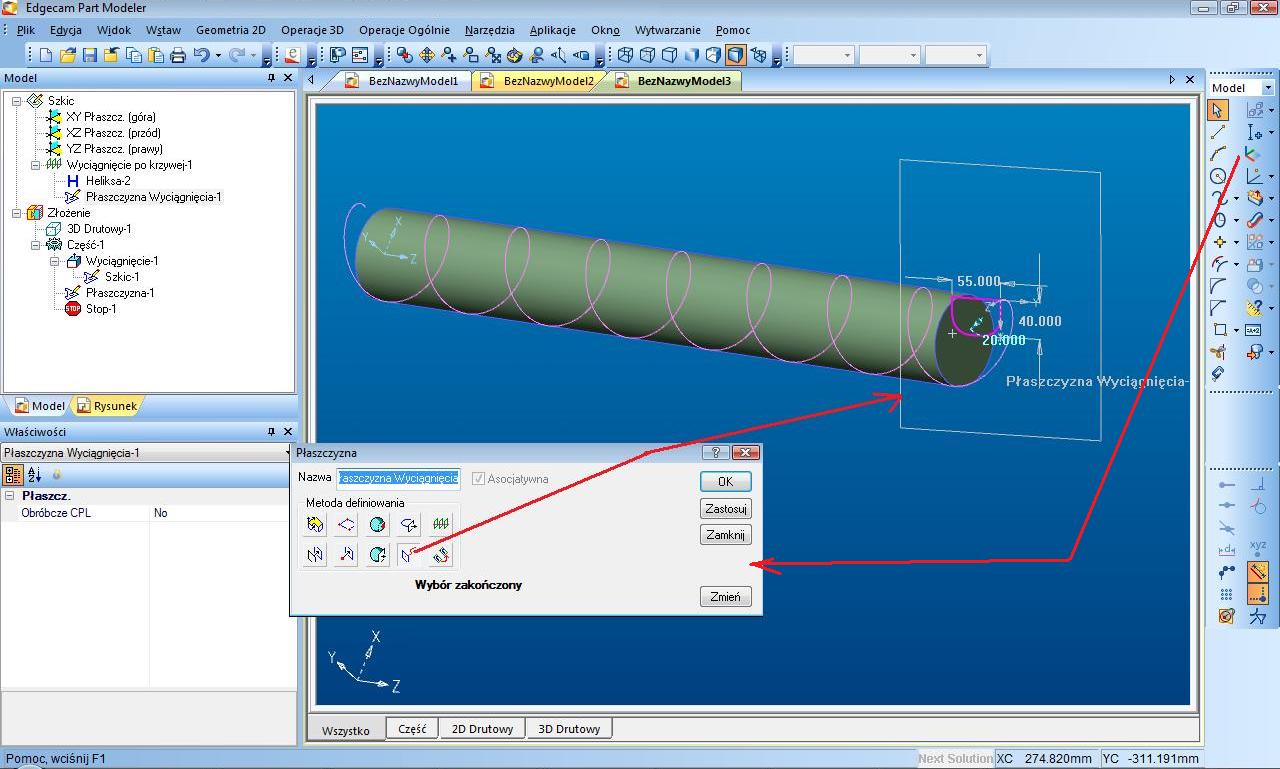The width and height of the screenshot is (1280, 769).
Task: Collapse the Szkic tree node
Action: tap(17, 100)
